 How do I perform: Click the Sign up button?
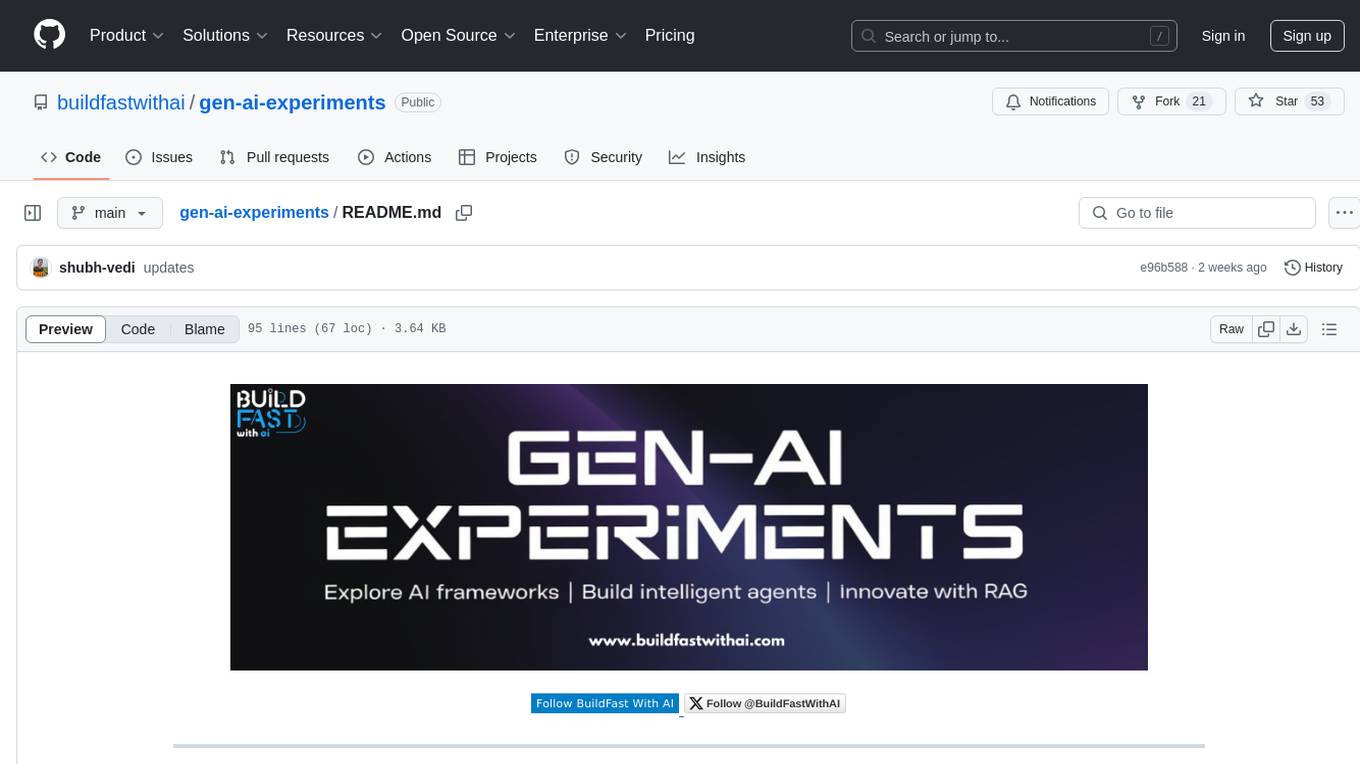1307,36
